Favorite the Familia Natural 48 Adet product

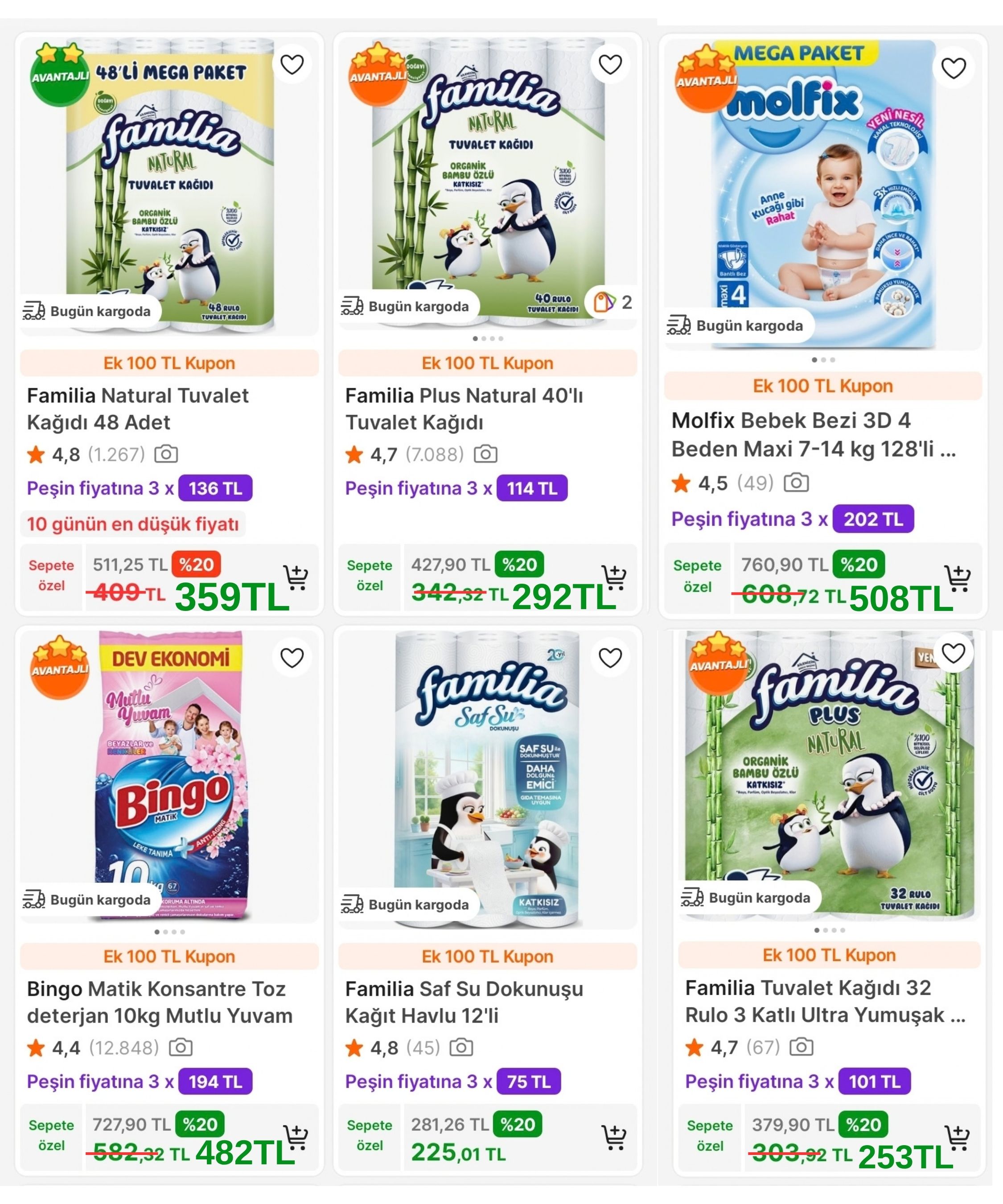tap(292, 64)
